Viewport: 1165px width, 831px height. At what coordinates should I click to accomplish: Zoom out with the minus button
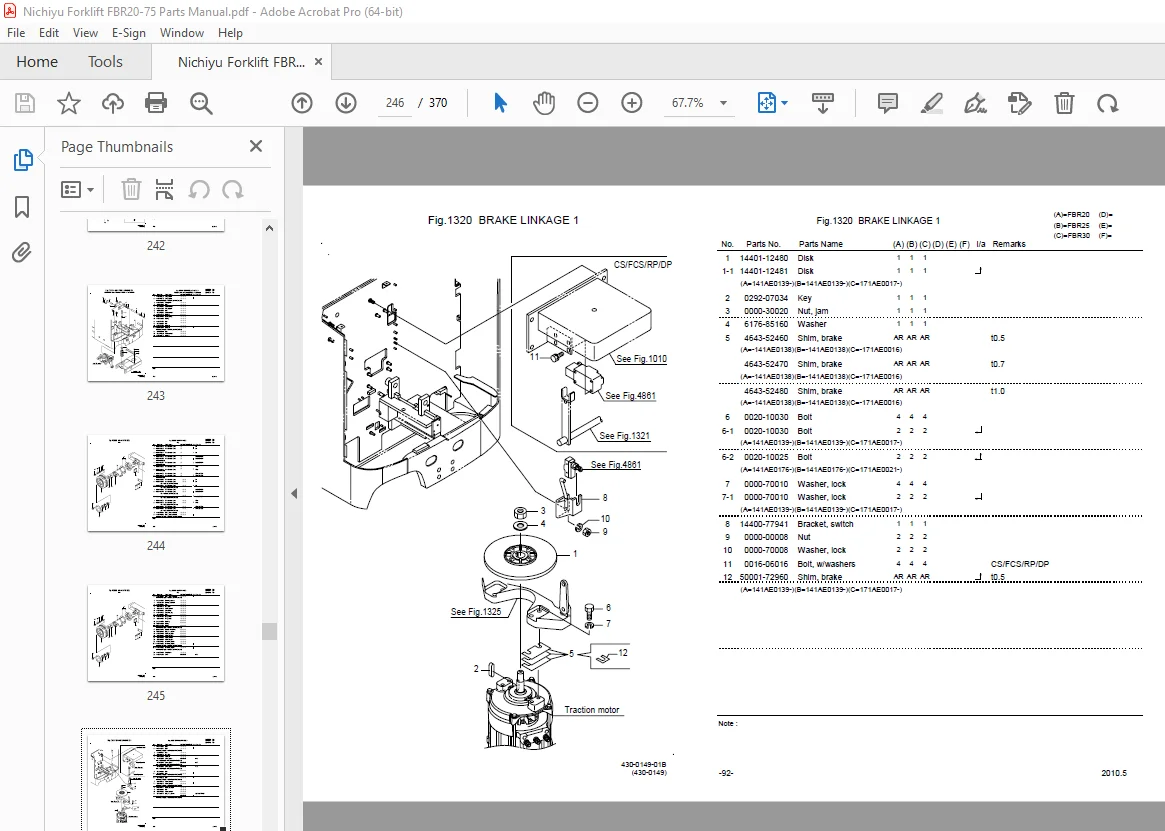[588, 103]
